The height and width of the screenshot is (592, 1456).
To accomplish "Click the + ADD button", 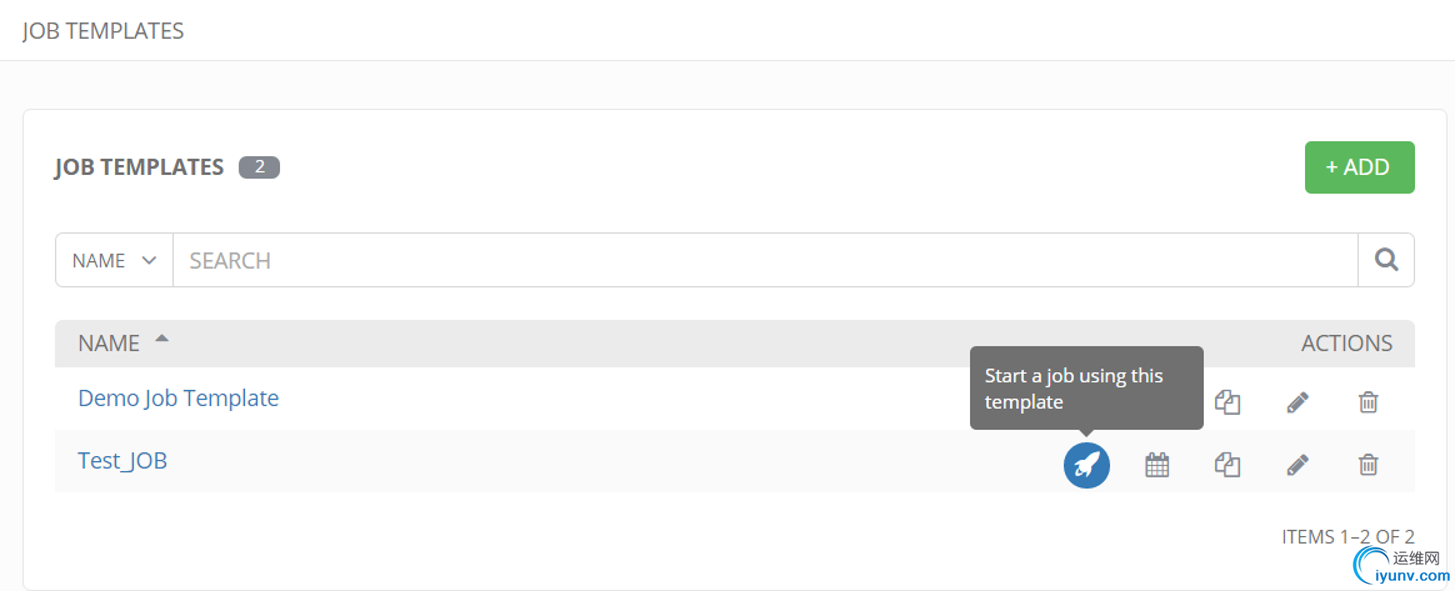I will [x=1359, y=167].
